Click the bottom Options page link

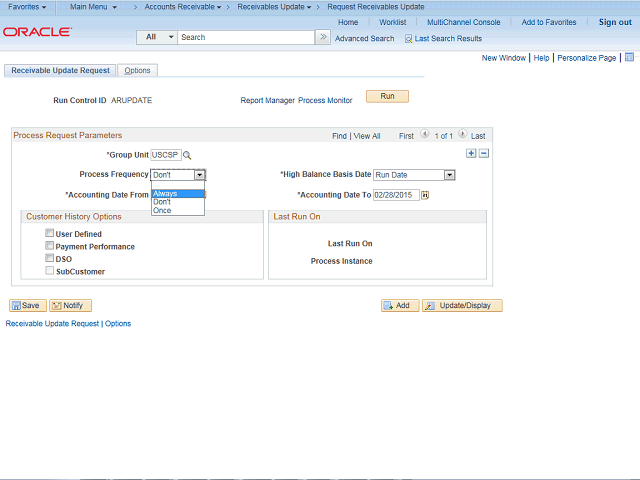click(x=118, y=323)
